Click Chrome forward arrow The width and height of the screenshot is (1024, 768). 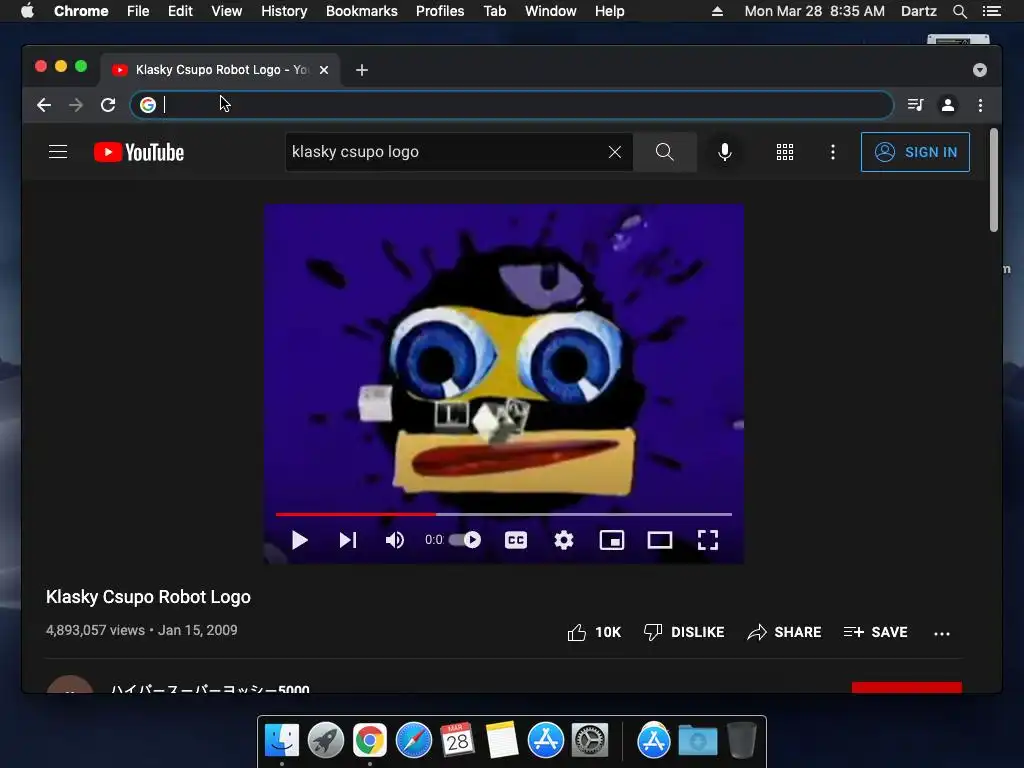pyautogui.click(x=76, y=105)
